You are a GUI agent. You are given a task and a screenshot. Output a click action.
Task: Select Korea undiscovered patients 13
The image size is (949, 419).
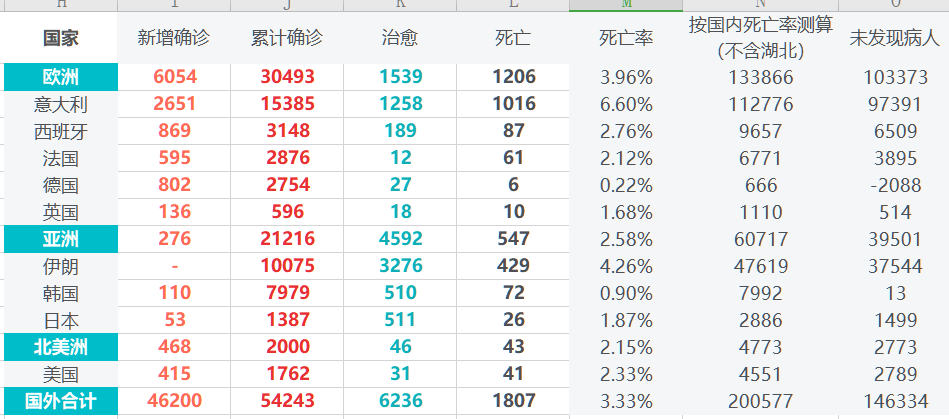pyautogui.click(x=895, y=293)
